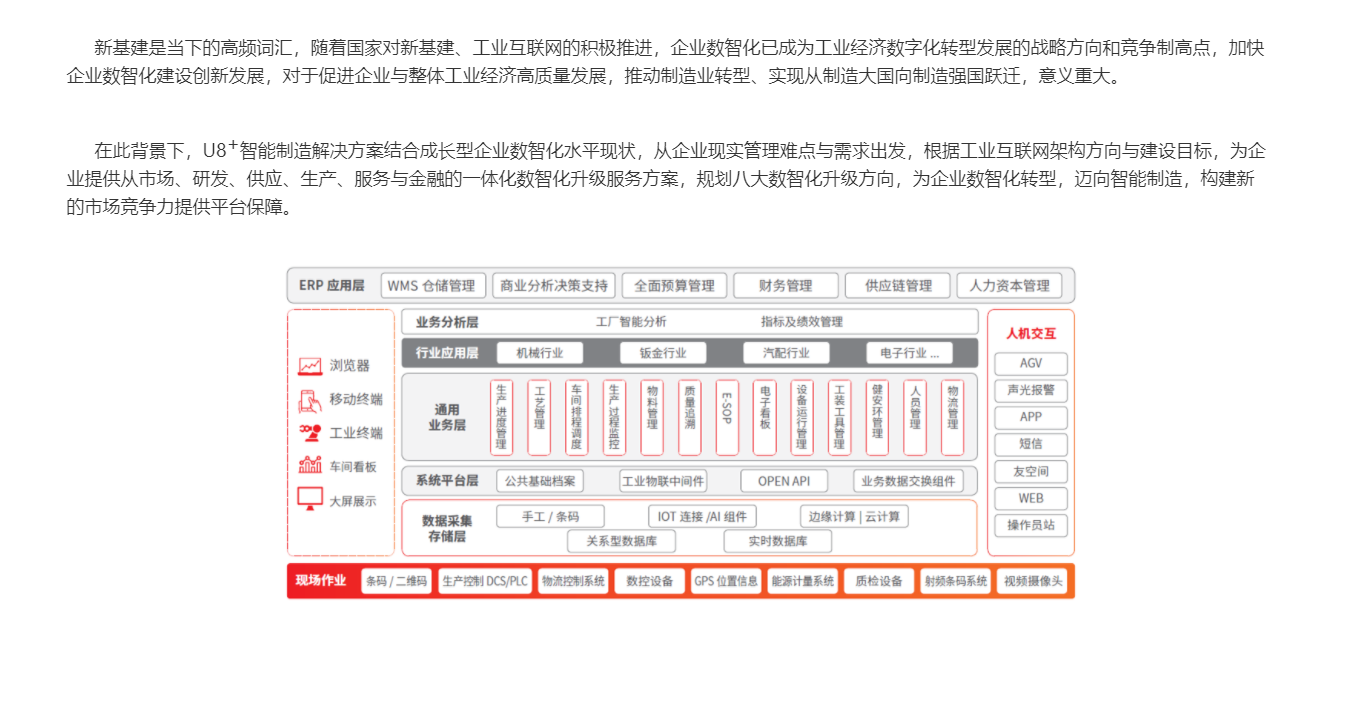Screen dimensions: 1348x721
Task: Click the 大屏展示 monitor icon
Action: point(310,498)
